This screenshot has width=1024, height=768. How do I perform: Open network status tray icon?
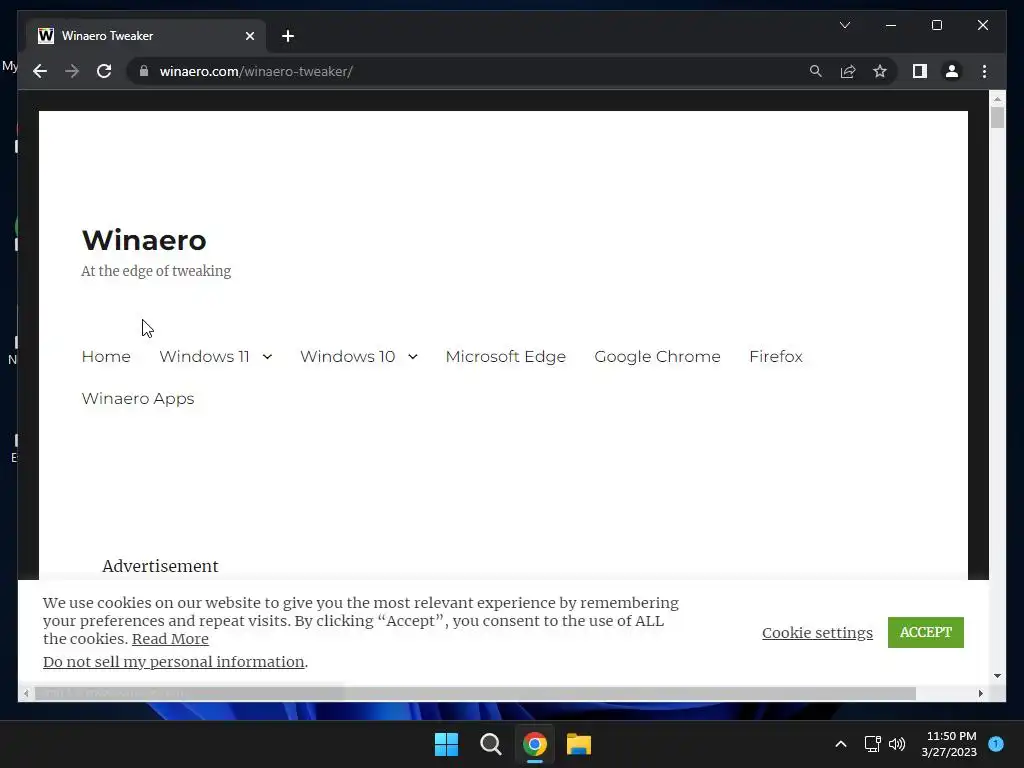[872, 744]
